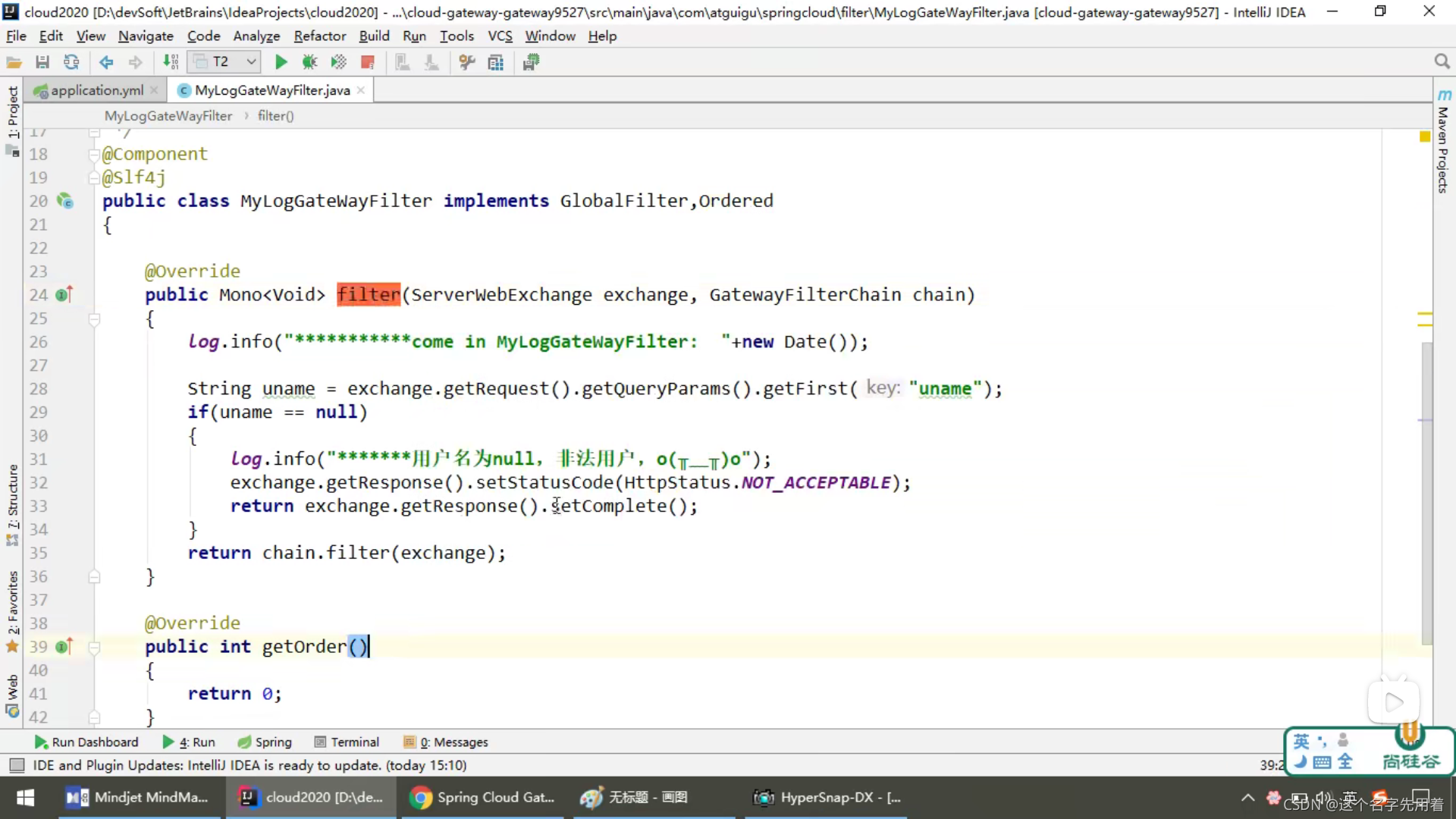Viewport: 1456px width, 819px height.
Task: Open the File menu
Action: click(x=16, y=36)
